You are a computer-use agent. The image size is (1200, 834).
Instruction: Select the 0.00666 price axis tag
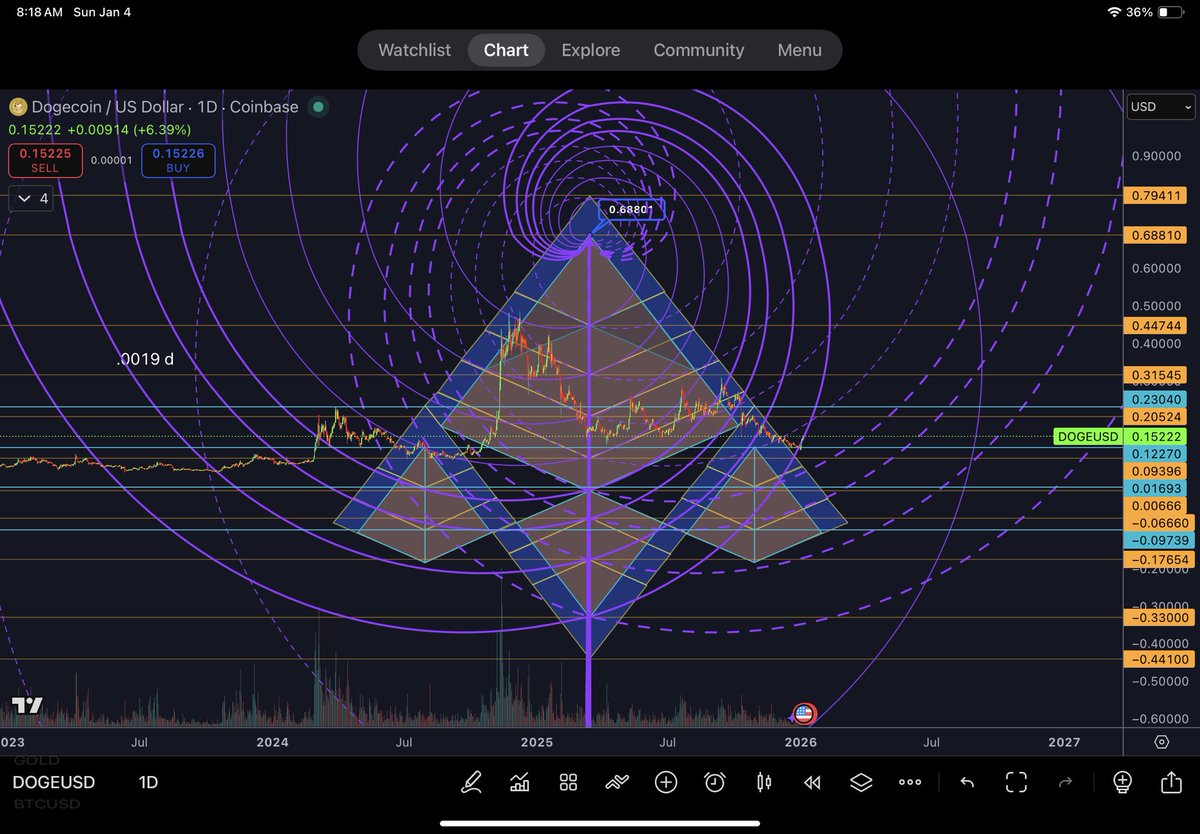pyautogui.click(x=1155, y=506)
